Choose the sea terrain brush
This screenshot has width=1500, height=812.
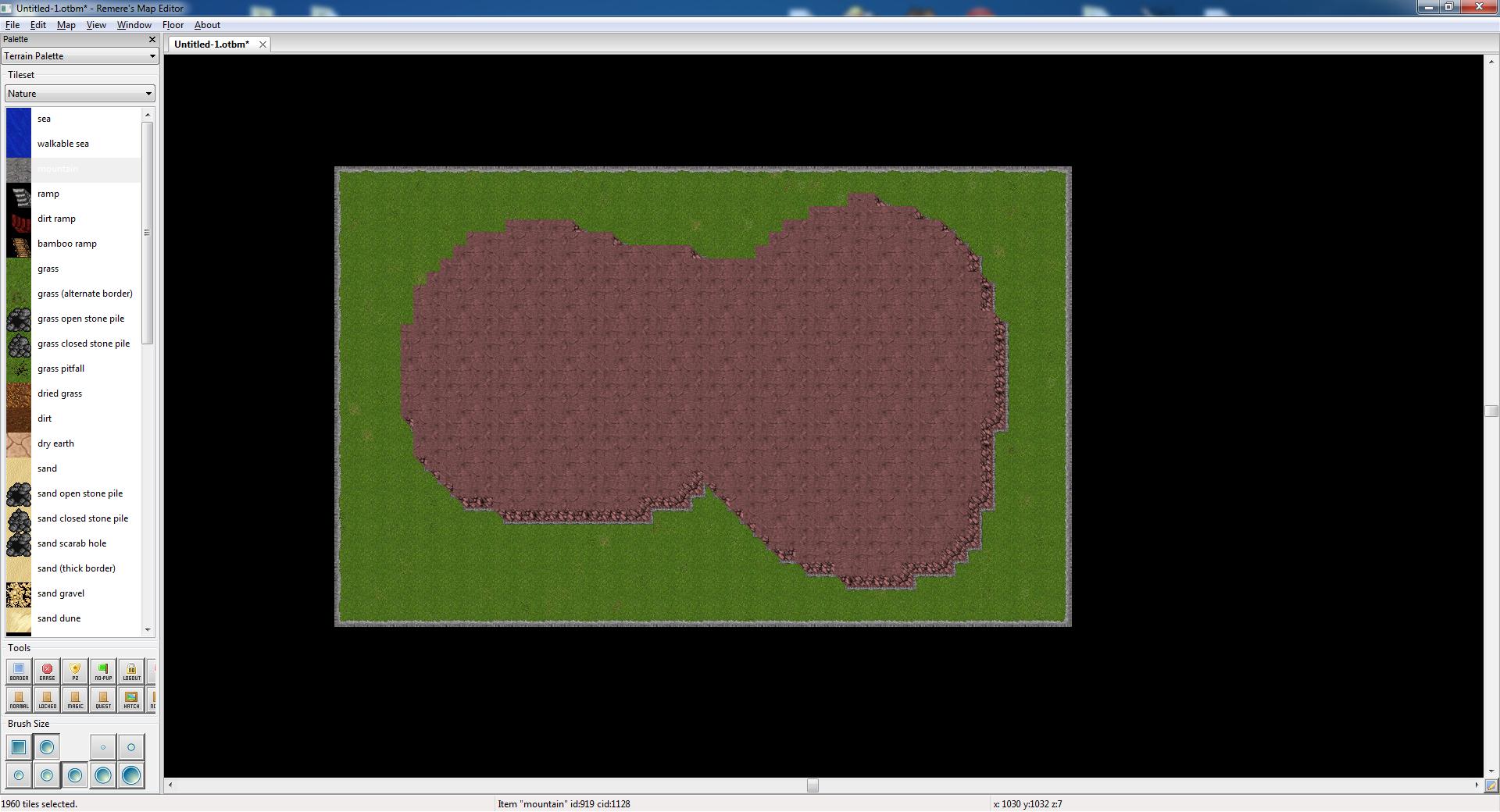(73, 119)
